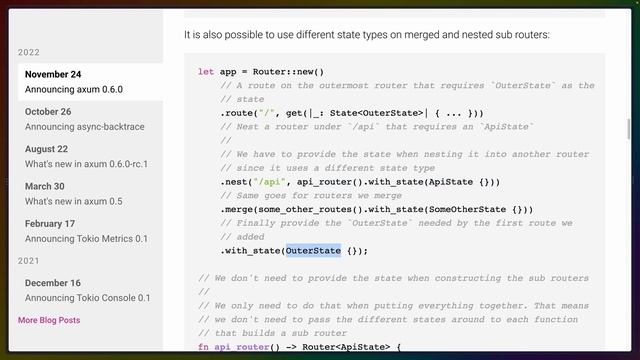Click the 'let app = Router::new()' code line
640x360 pixels.
pos(261,72)
